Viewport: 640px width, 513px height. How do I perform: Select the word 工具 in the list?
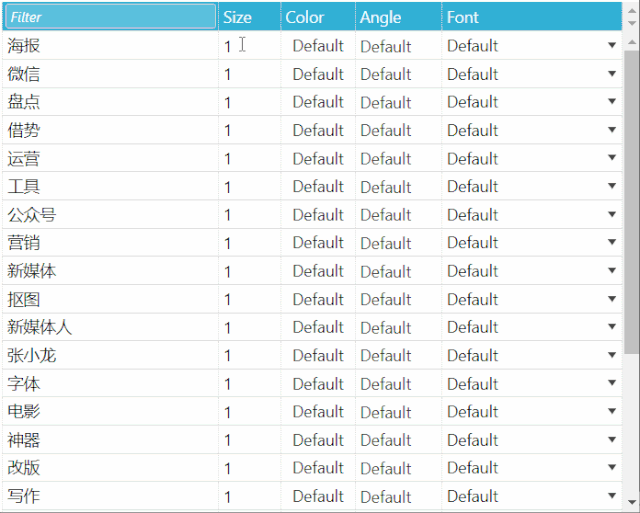(x=24, y=187)
